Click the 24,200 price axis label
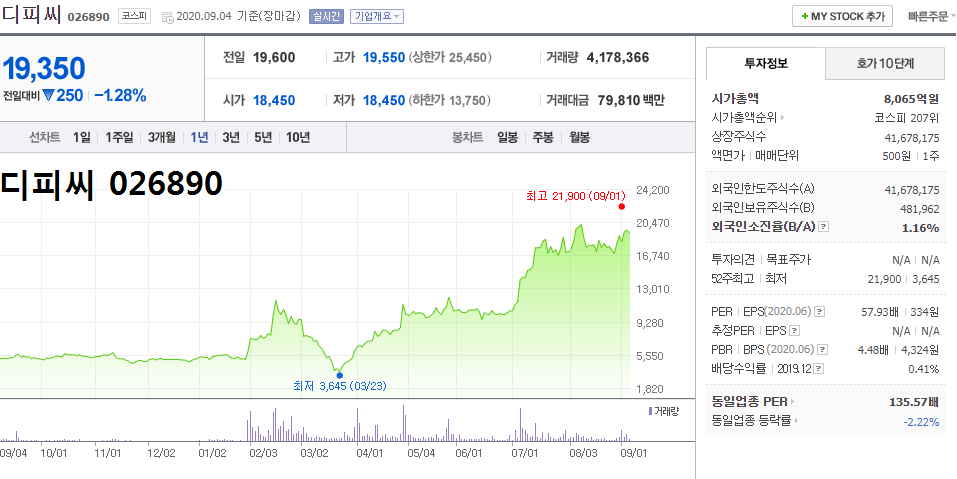This screenshot has height=479, width=957. [652, 190]
